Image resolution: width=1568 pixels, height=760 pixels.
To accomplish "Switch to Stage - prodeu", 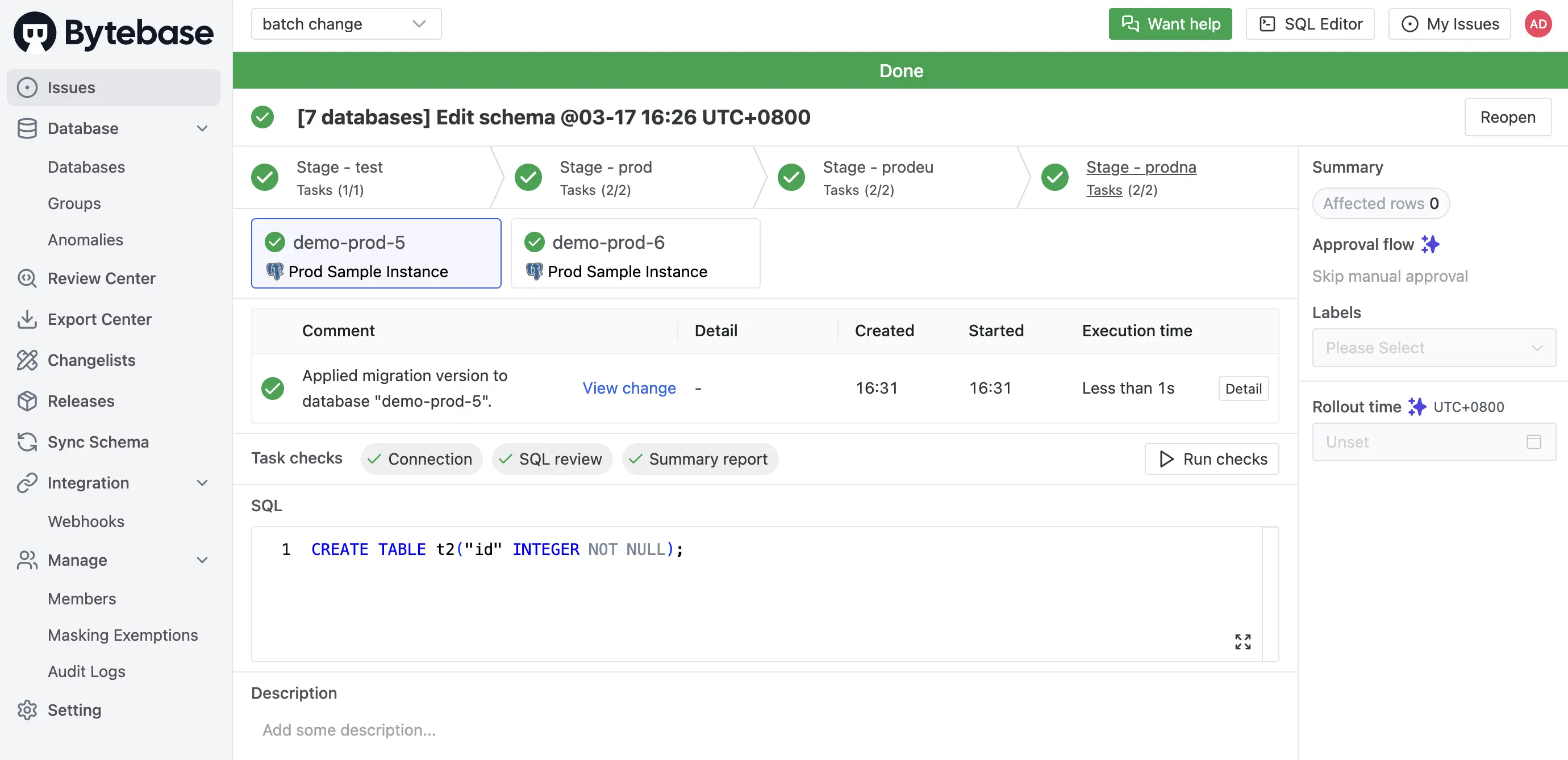I will click(x=877, y=178).
